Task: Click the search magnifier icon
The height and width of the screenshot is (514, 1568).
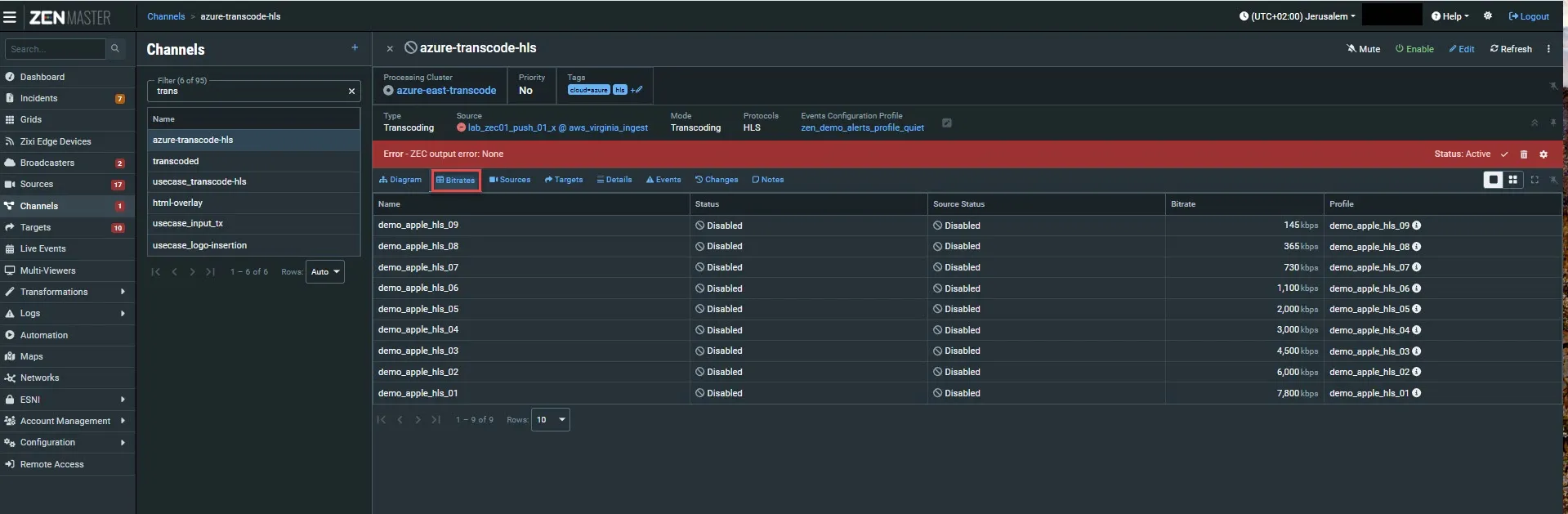Action: 115,49
